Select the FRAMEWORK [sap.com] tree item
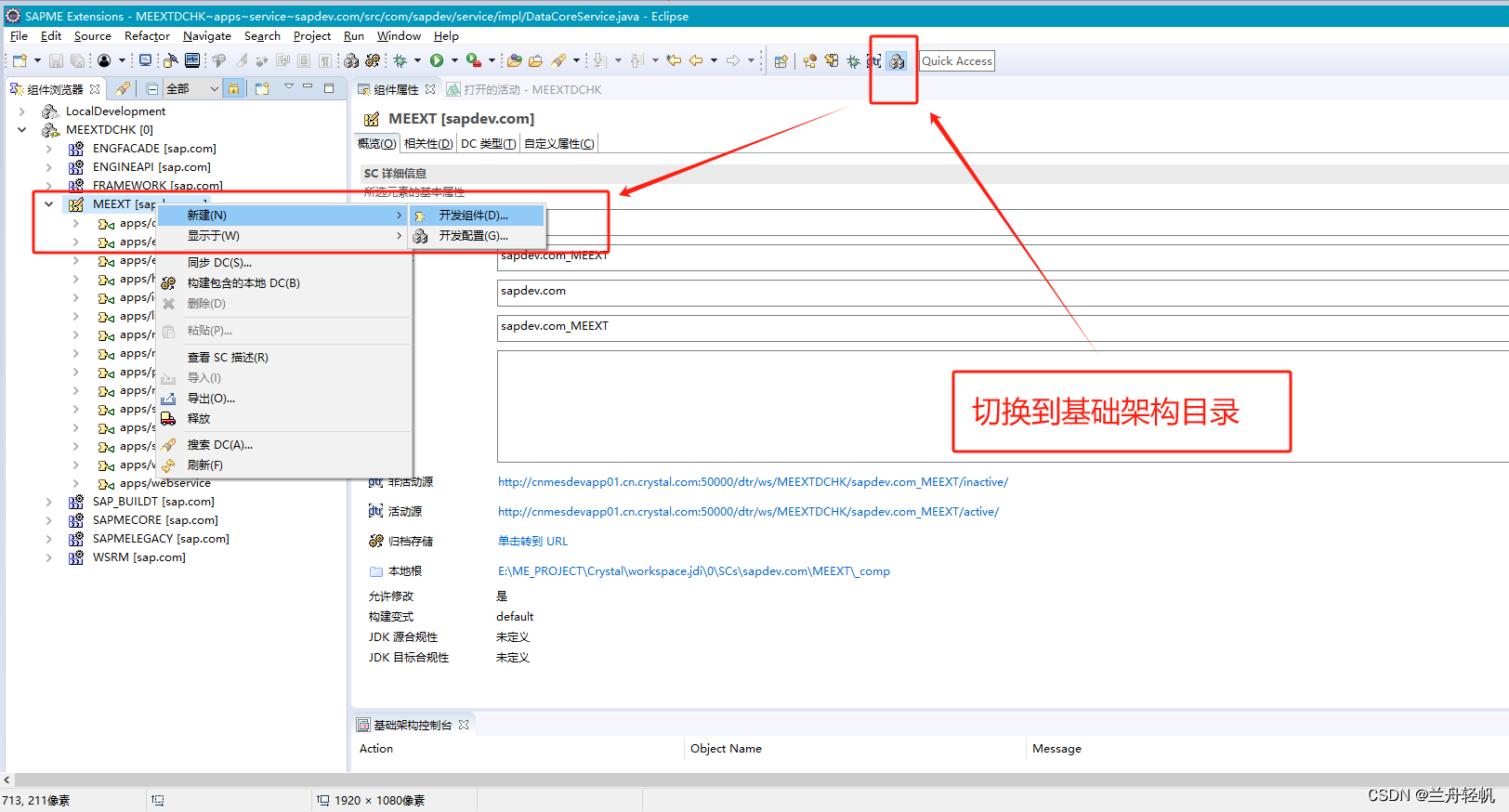 [x=158, y=186]
